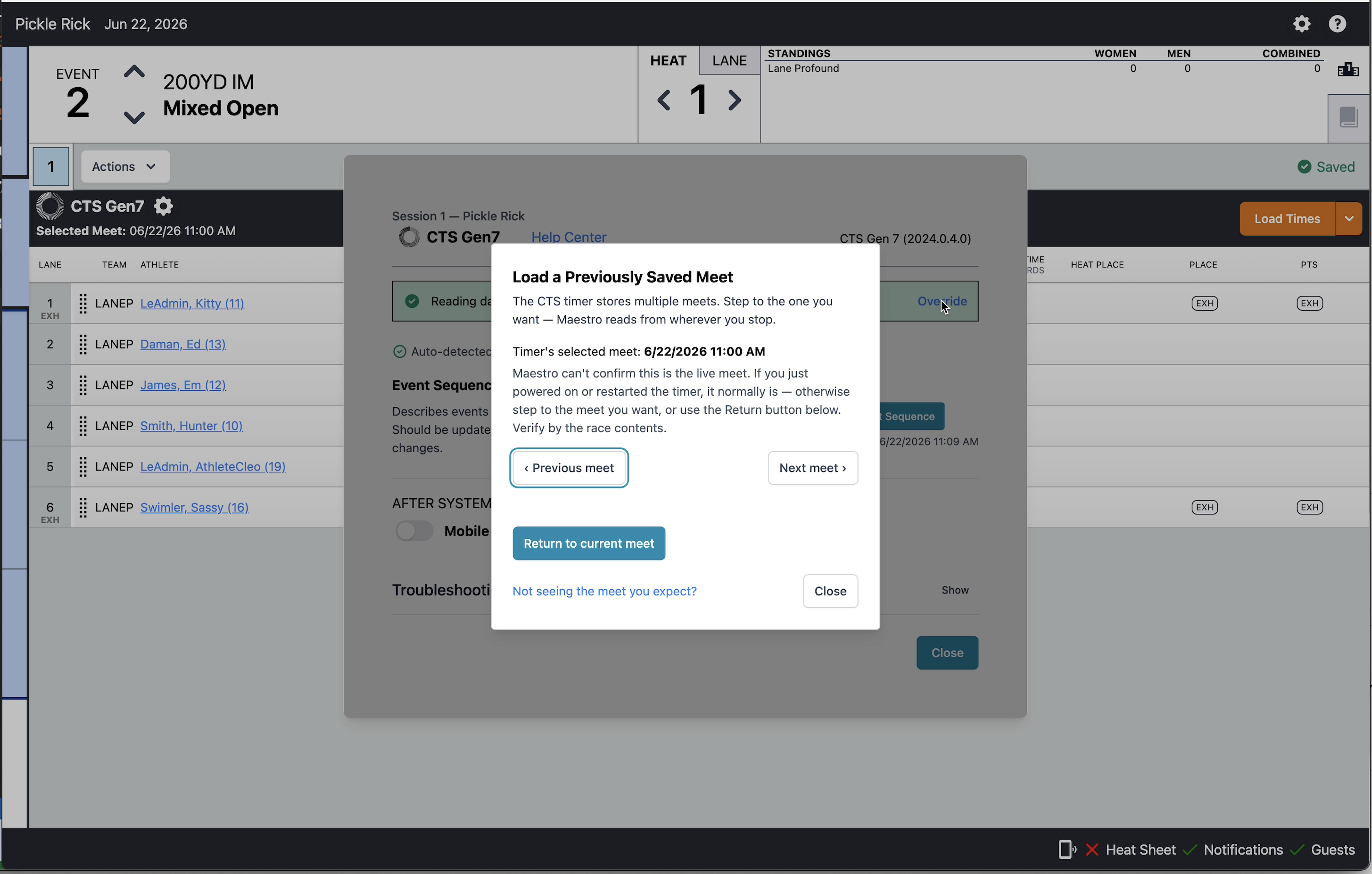Click the Pickle Rick meet title
Viewport: 1372px width, 874px height.
coord(52,24)
